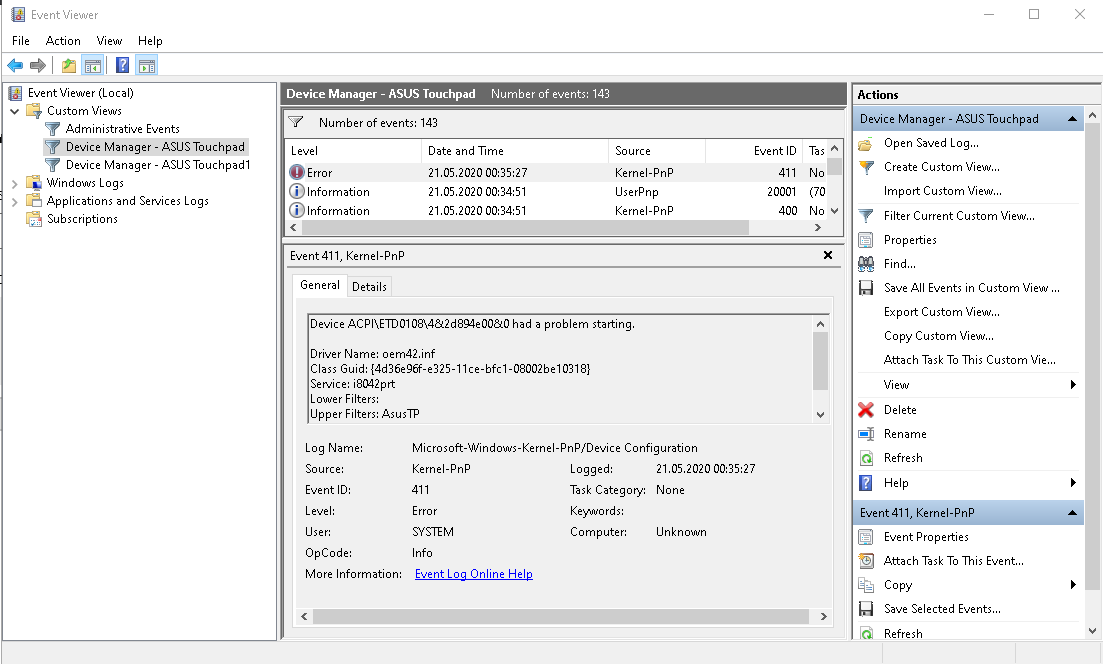Click the Help question mark icon in Actions
1103x664 pixels.
[866, 483]
